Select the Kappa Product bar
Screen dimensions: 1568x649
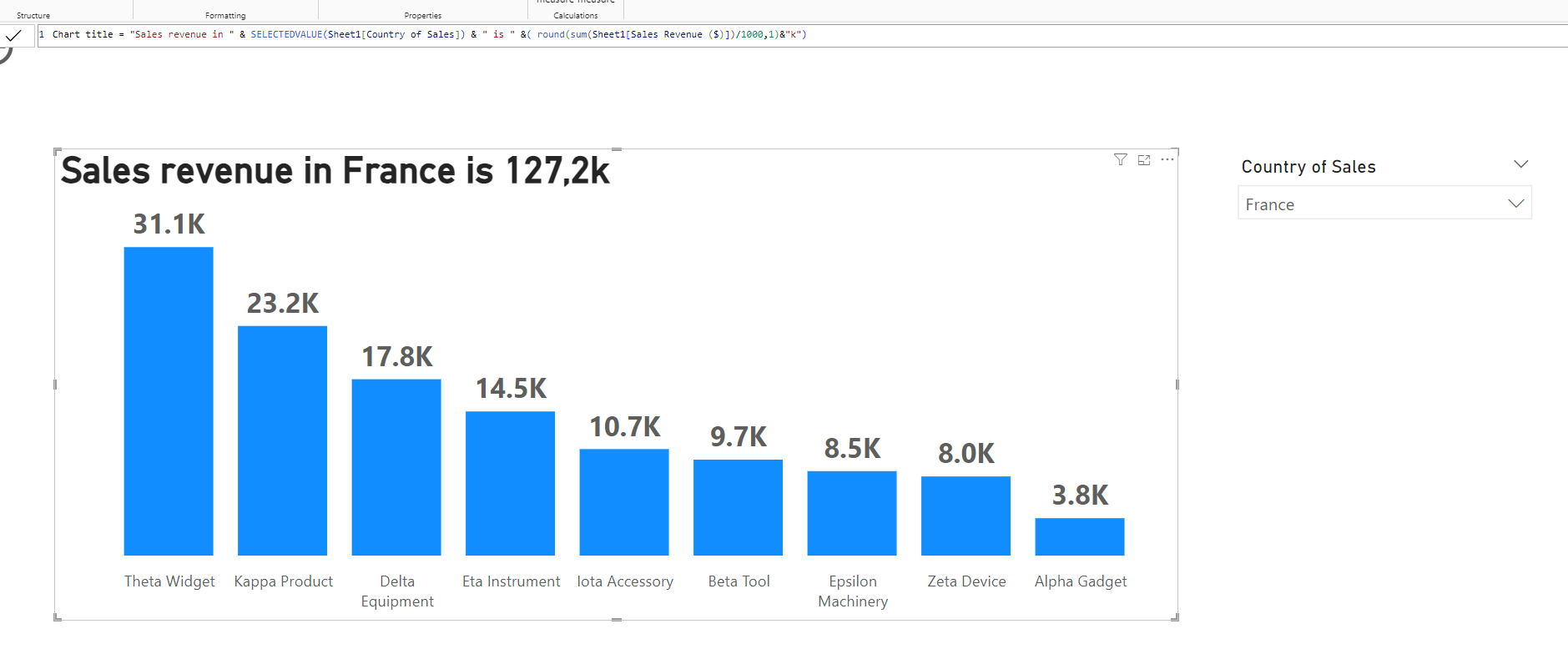click(x=282, y=440)
